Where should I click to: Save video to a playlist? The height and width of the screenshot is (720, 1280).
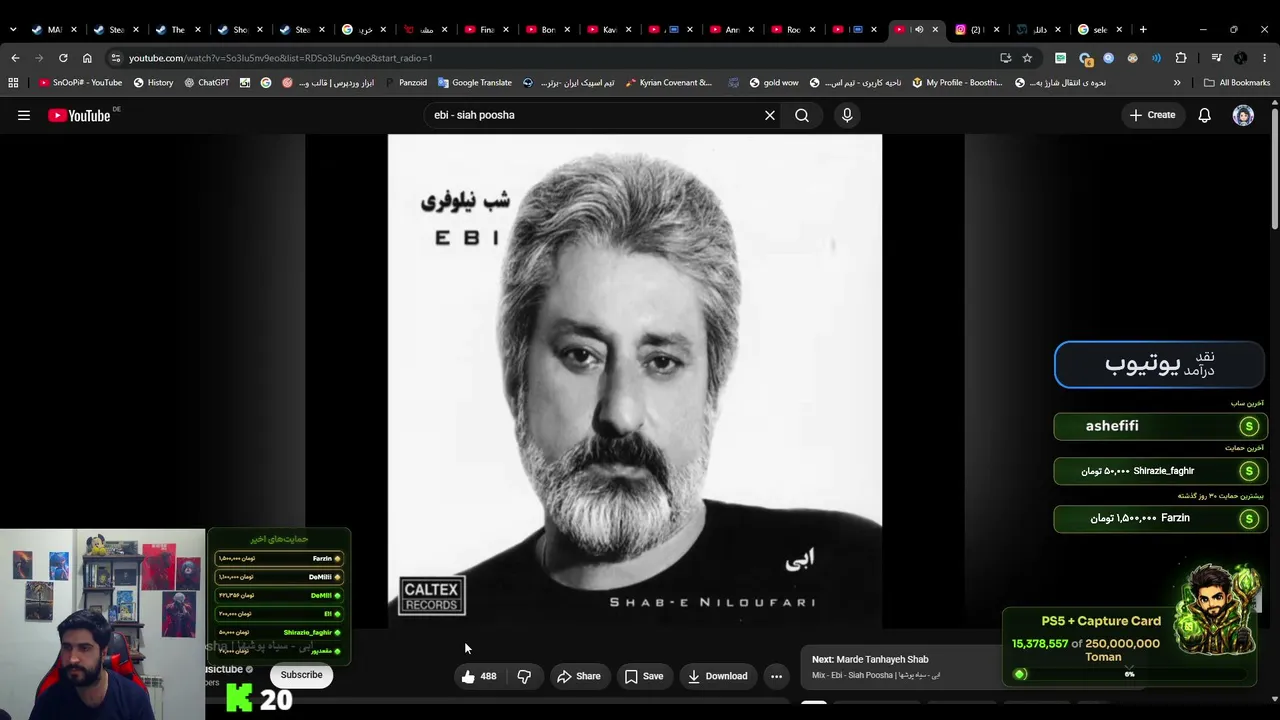[644, 676]
